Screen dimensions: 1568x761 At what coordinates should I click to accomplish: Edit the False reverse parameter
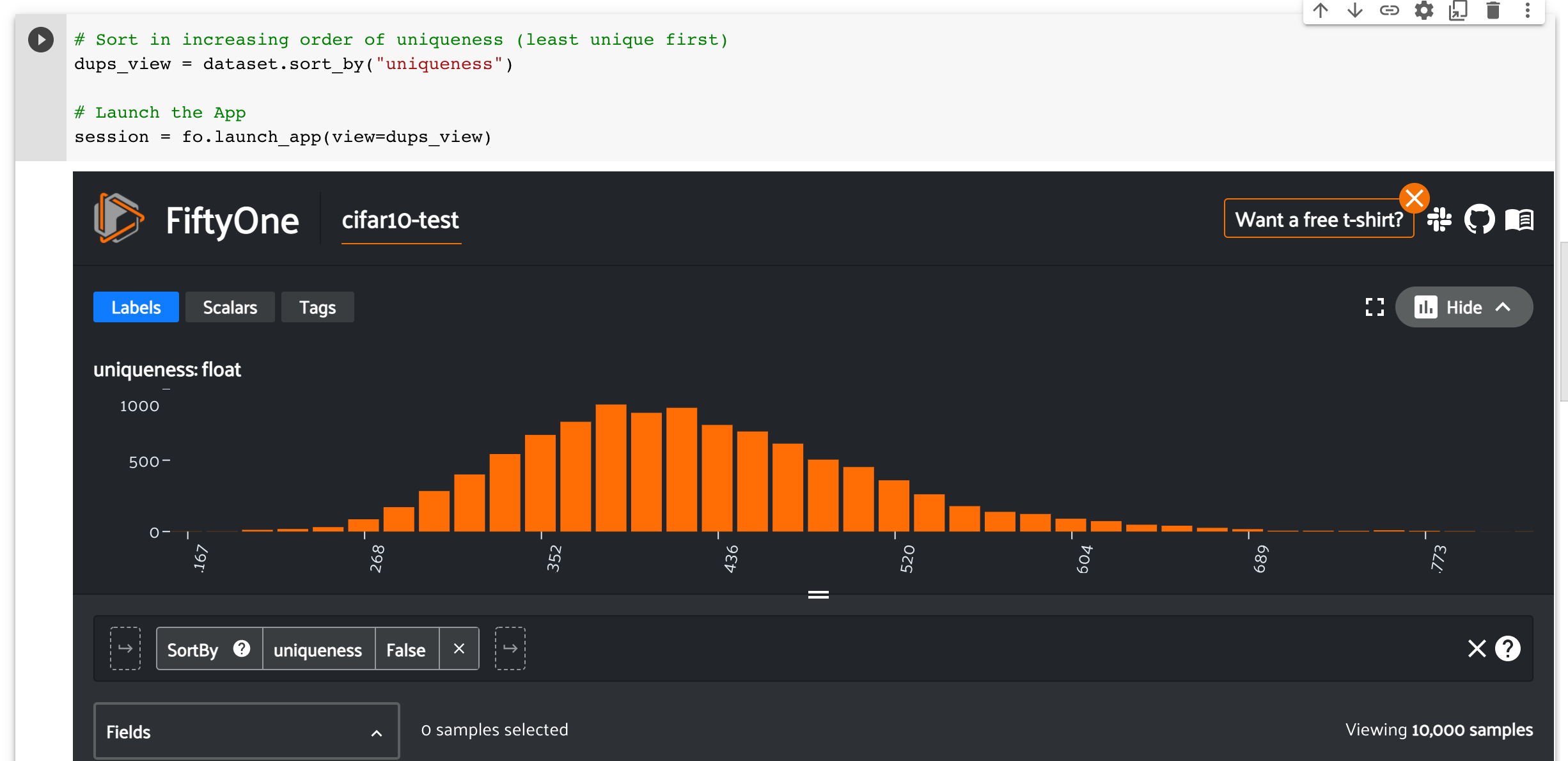(x=406, y=649)
